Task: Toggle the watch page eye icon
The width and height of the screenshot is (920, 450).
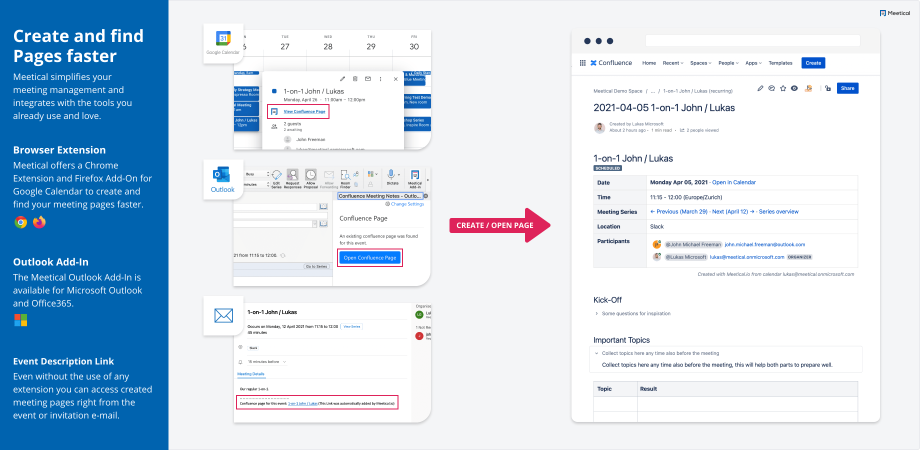Action: tap(794, 88)
